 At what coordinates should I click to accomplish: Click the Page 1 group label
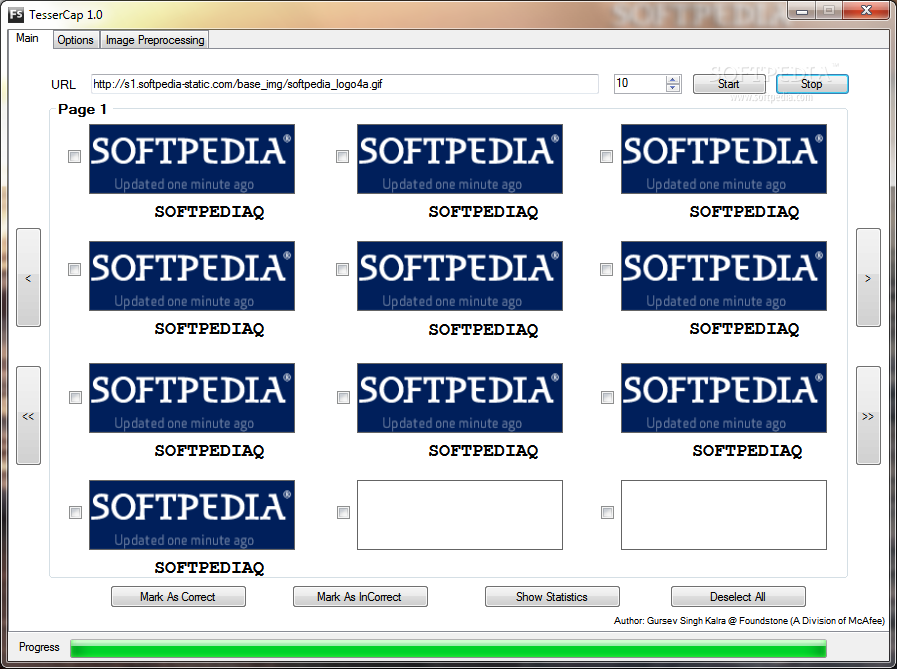tap(82, 109)
